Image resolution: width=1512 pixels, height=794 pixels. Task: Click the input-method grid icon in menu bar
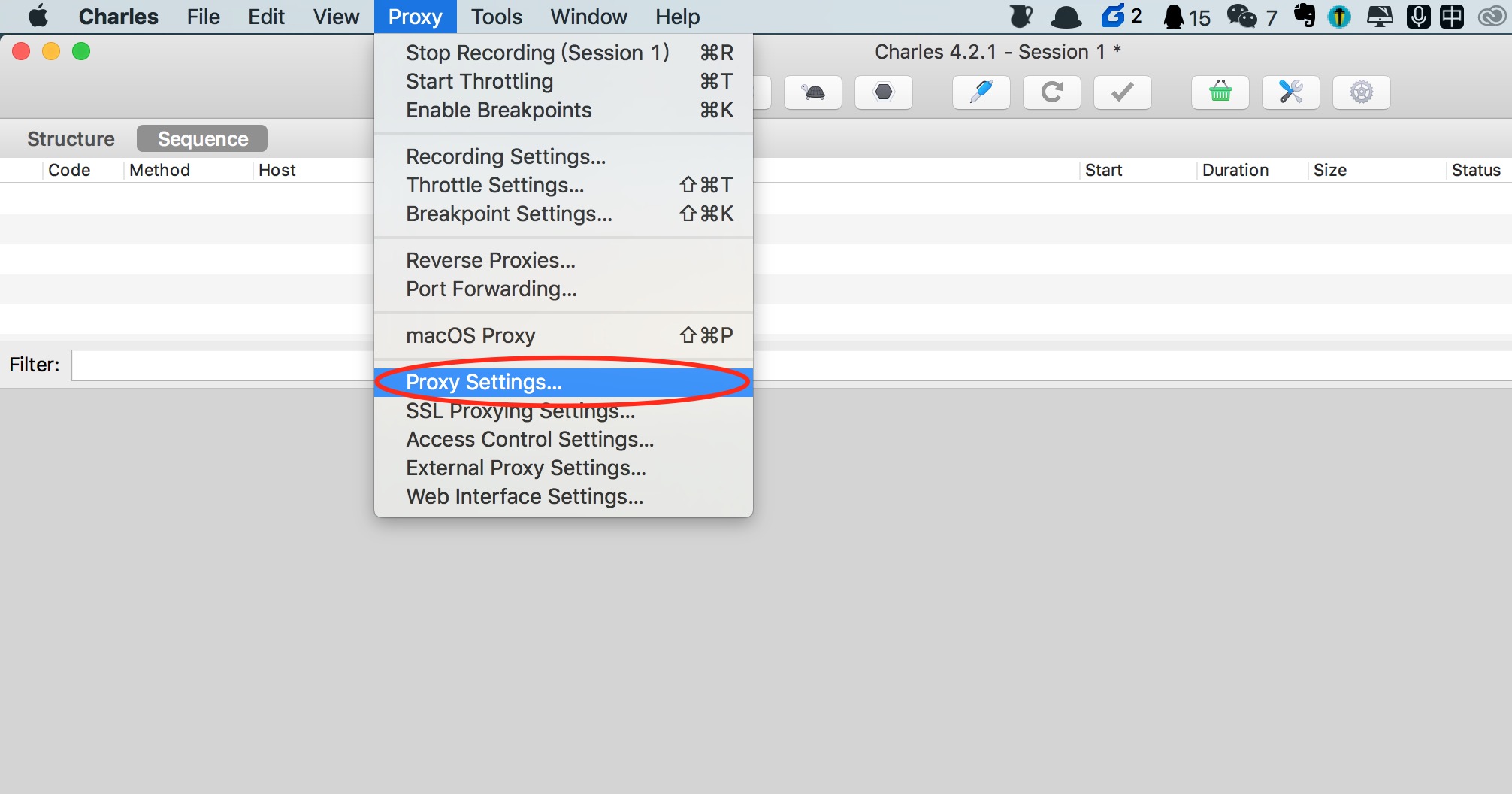1452,16
